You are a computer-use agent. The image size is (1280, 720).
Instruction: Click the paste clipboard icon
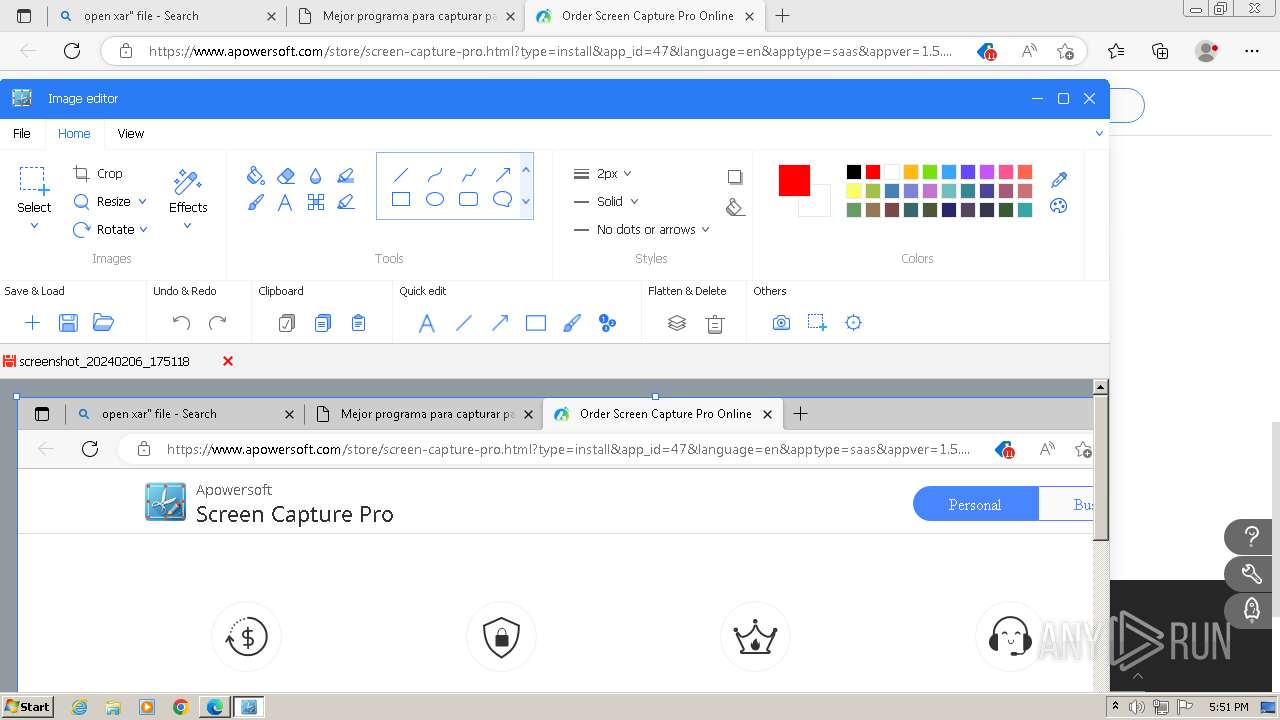[x=358, y=322]
